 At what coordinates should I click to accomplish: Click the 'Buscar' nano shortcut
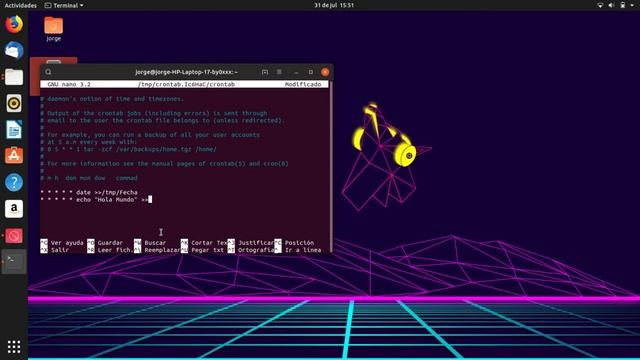(x=151, y=242)
